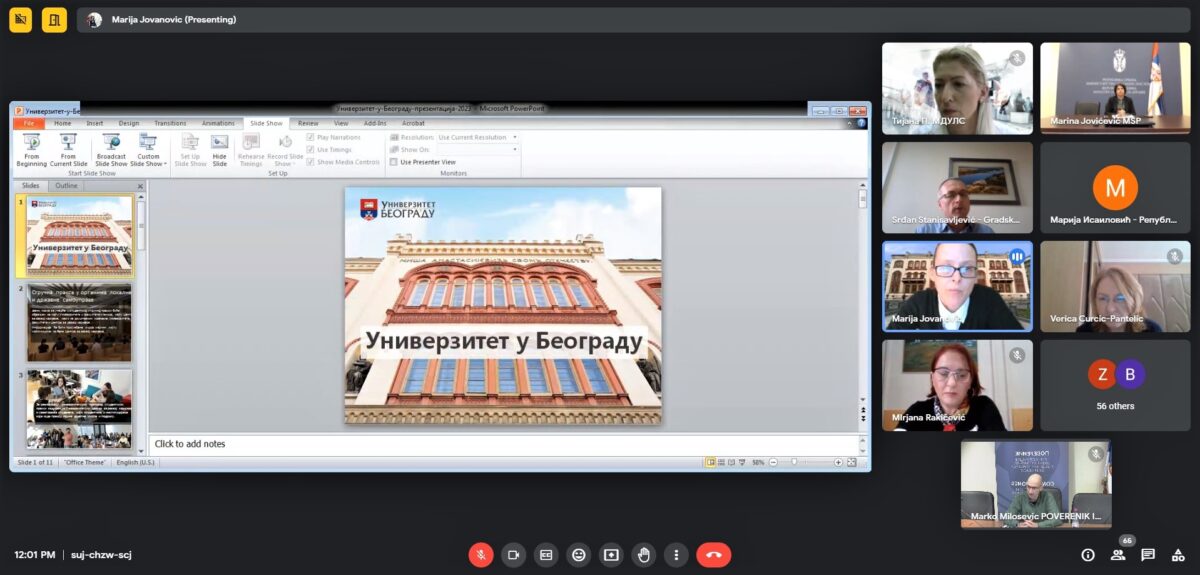Image resolution: width=1200 pixels, height=575 pixels.
Task: Check the Use Presenter View box
Action: tap(394, 162)
